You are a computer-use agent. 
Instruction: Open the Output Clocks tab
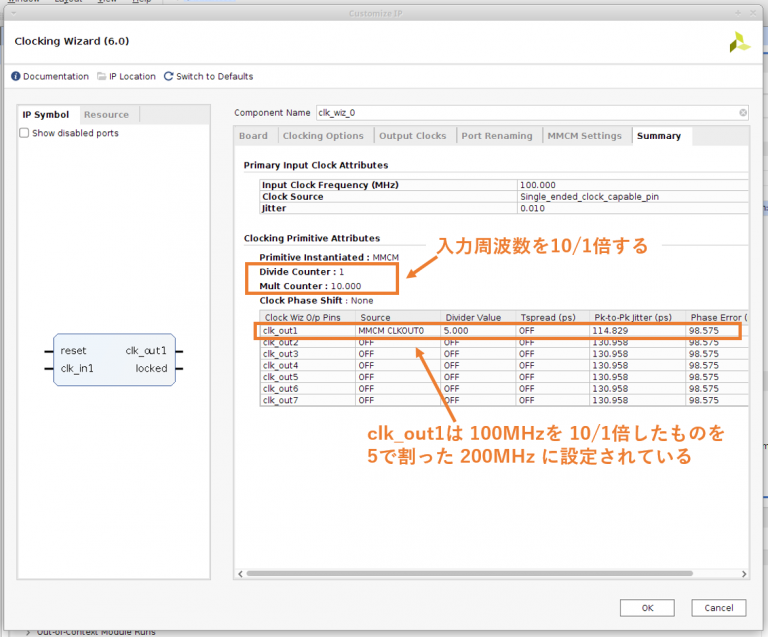click(x=412, y=136)
